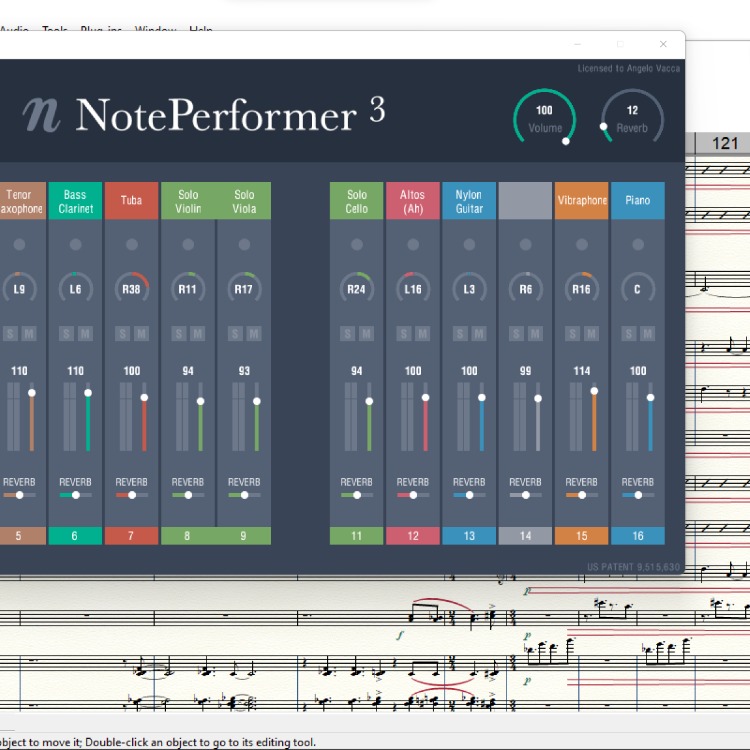Image resolution: width=750 pixels, height=750 pixels.
Task: Click the Tuba pan knob showing R38
Action: click(x=131, y=289)
